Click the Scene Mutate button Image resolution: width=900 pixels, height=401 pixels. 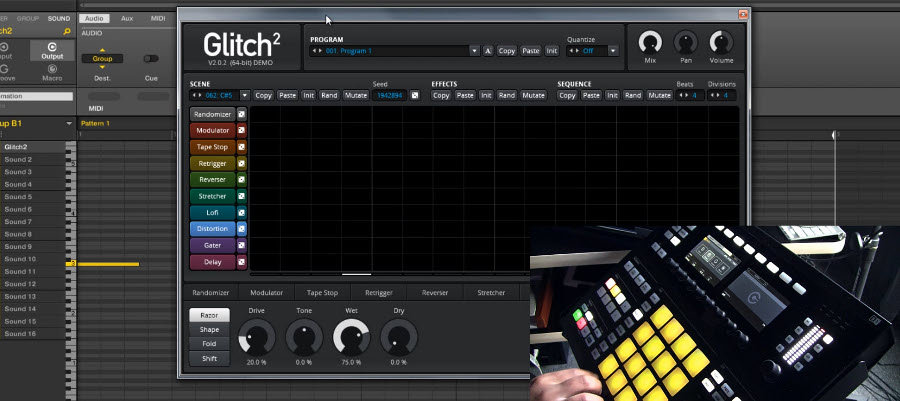(355, 95)
